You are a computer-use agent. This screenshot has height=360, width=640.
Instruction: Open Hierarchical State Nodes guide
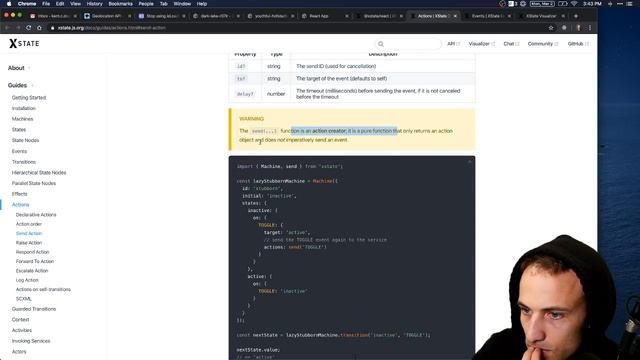[39, 173]
